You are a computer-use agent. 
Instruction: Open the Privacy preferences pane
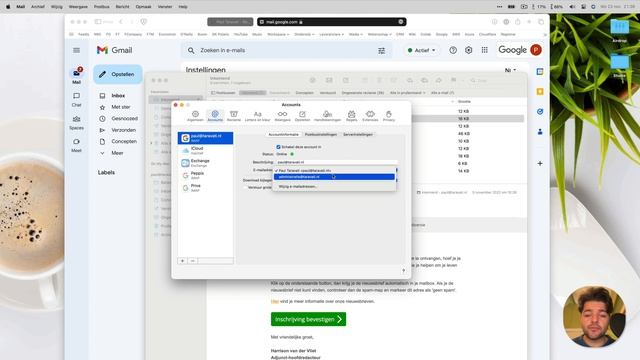[389, 116]
